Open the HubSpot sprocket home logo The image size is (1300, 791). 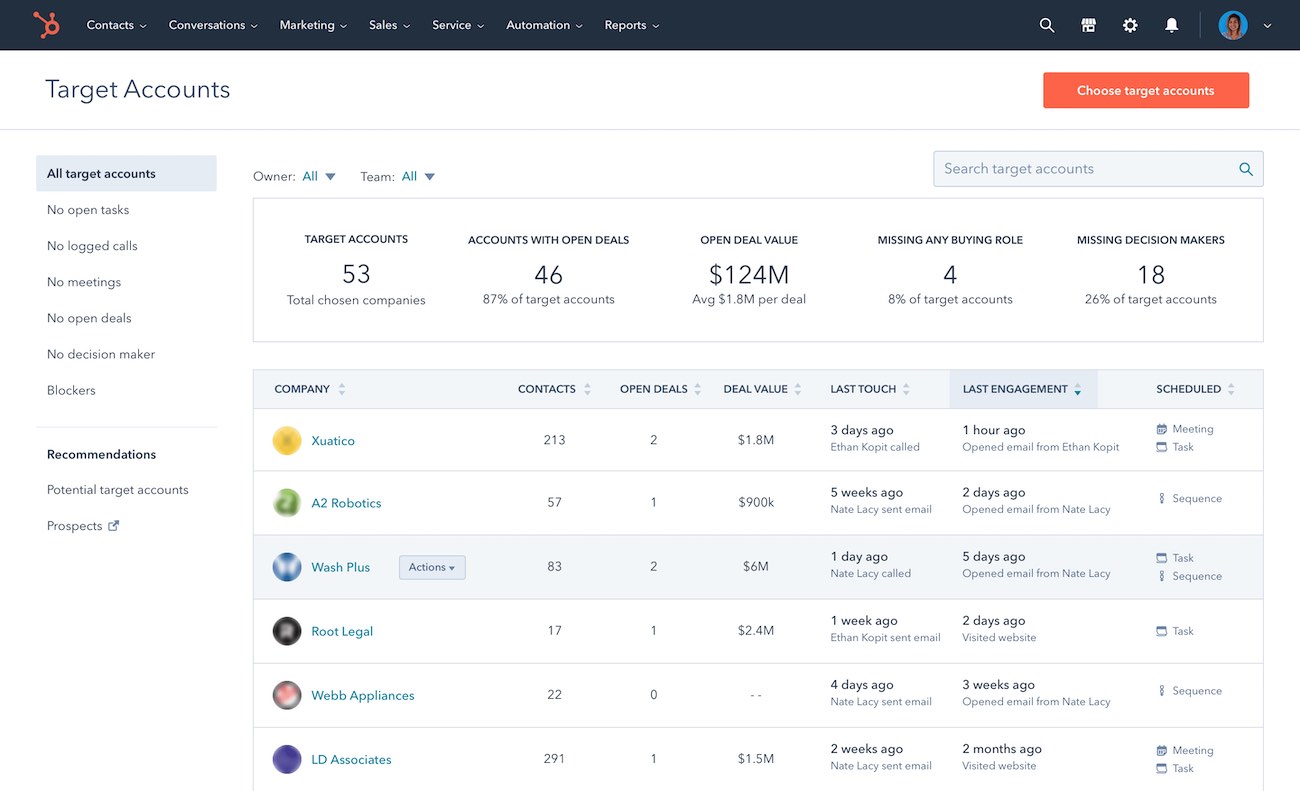pyautogui.click(x=46, y=25)
